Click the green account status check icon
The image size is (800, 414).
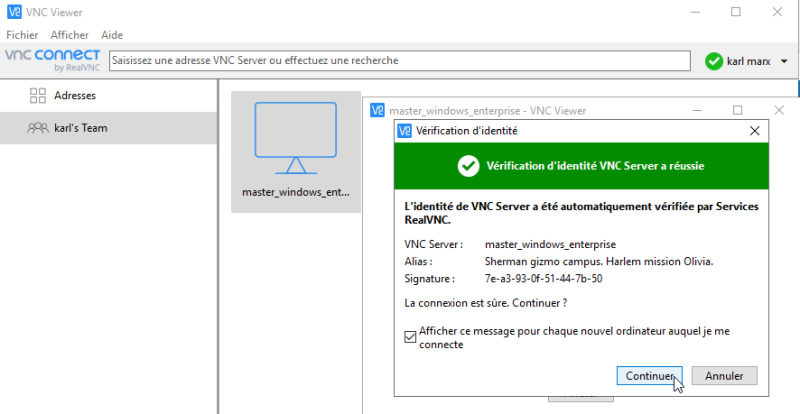pyautogui.click(x=714, y=61)
